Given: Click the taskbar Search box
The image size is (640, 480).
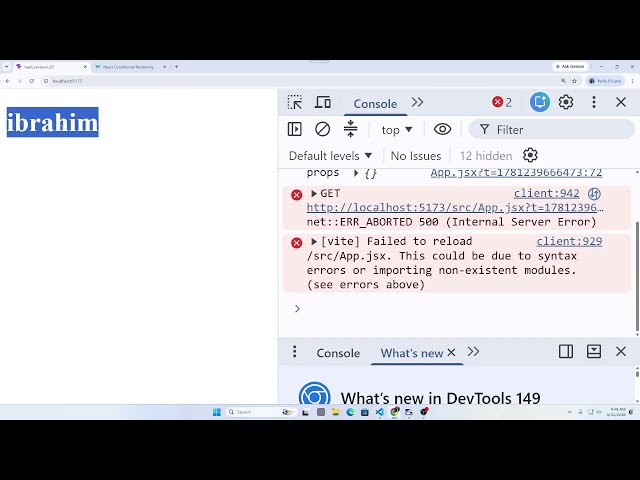Looking at the screenshot, I should click(260, 412).
